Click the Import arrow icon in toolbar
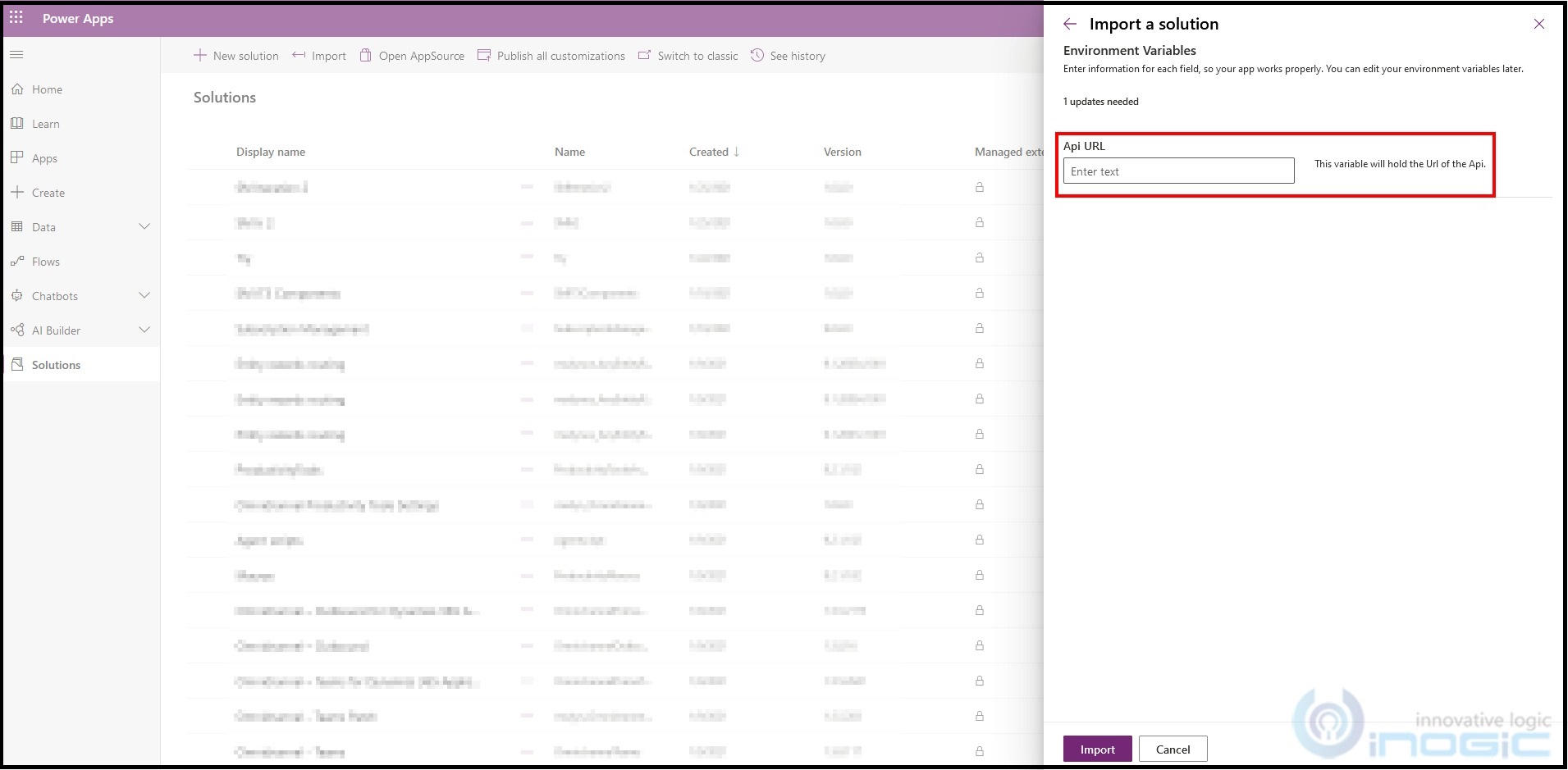 click(x=299, y=55)
